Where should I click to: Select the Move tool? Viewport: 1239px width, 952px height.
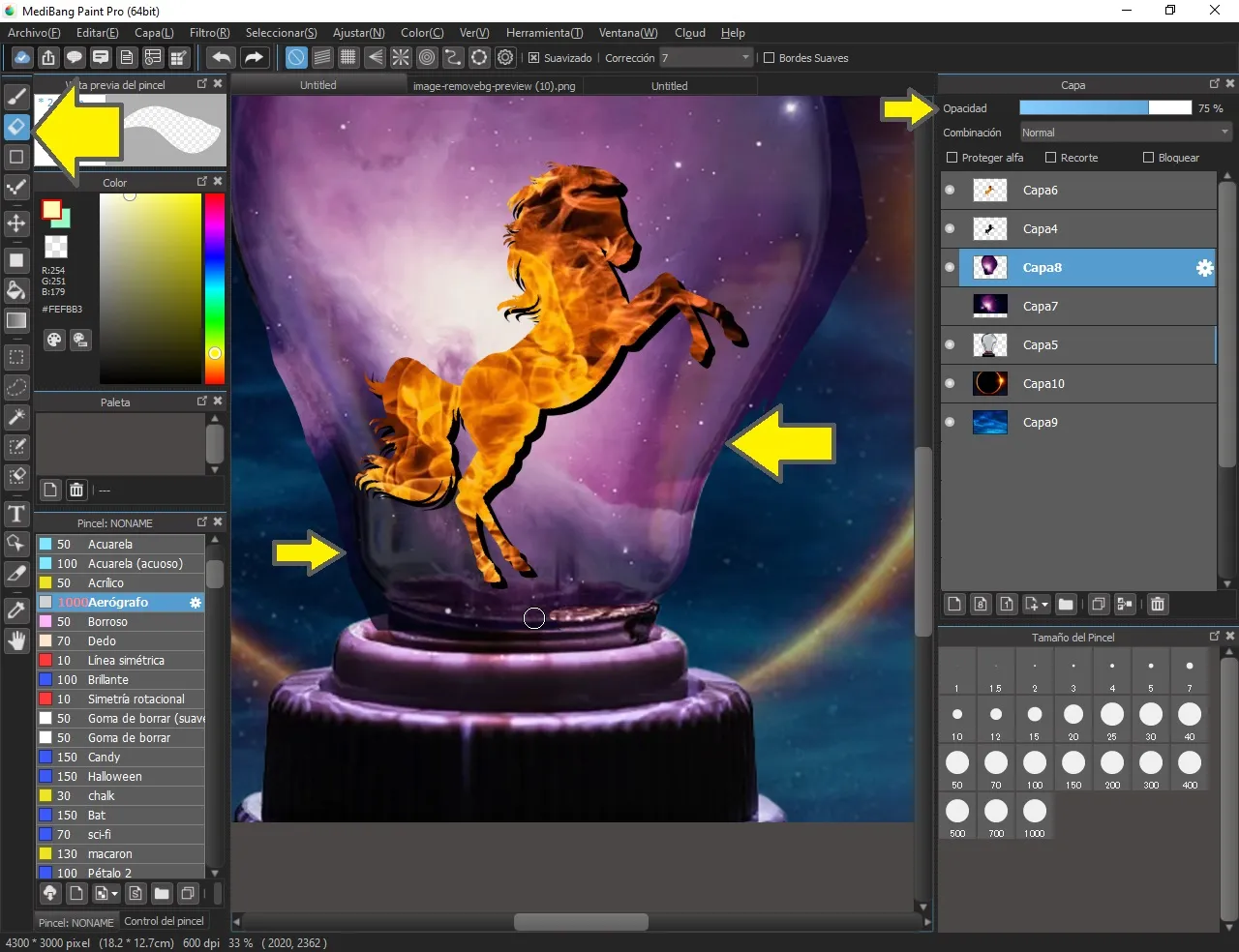click(x=16, y=223)
